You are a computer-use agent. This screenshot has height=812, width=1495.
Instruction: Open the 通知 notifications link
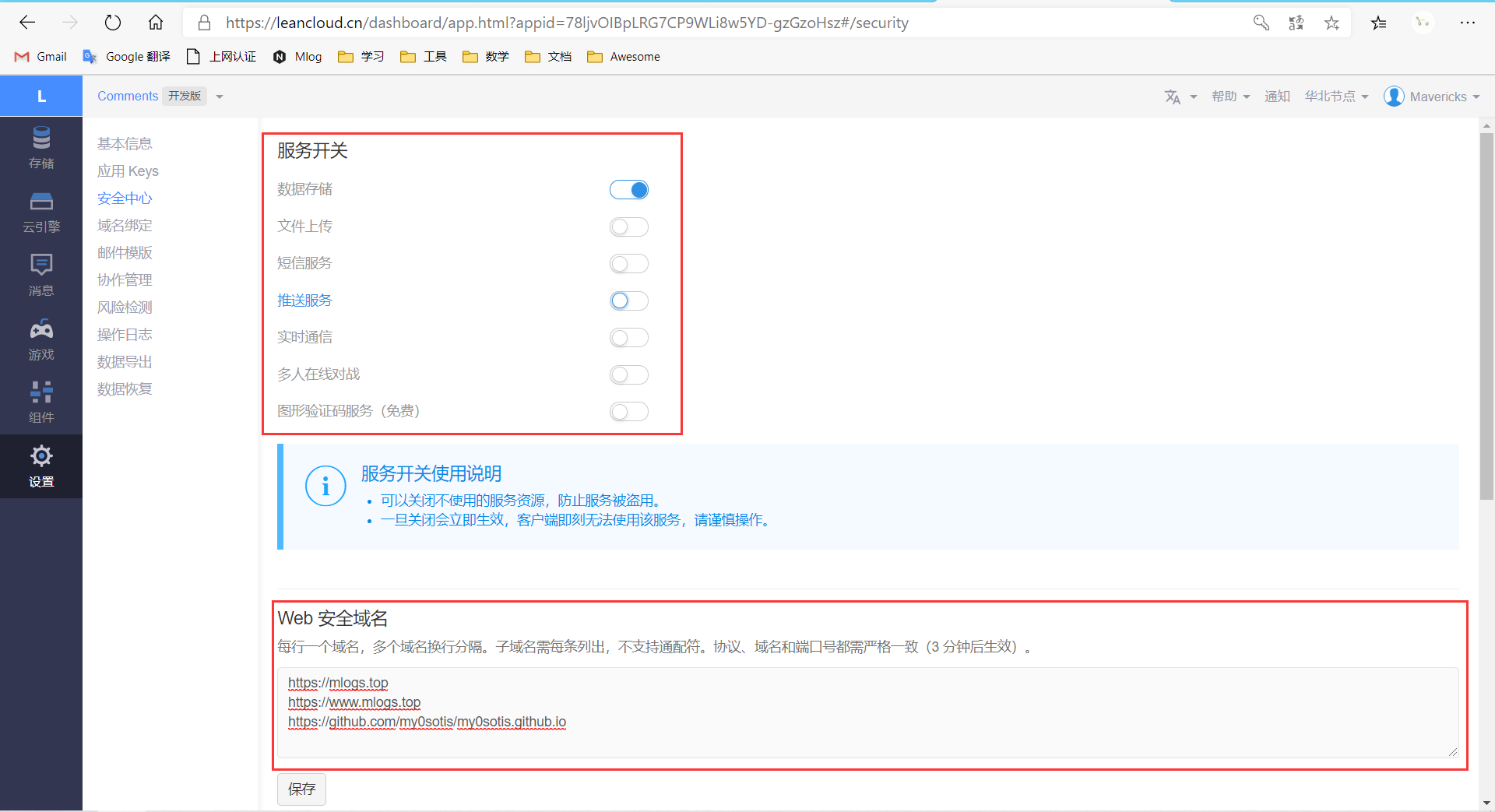coord(1277,97)
